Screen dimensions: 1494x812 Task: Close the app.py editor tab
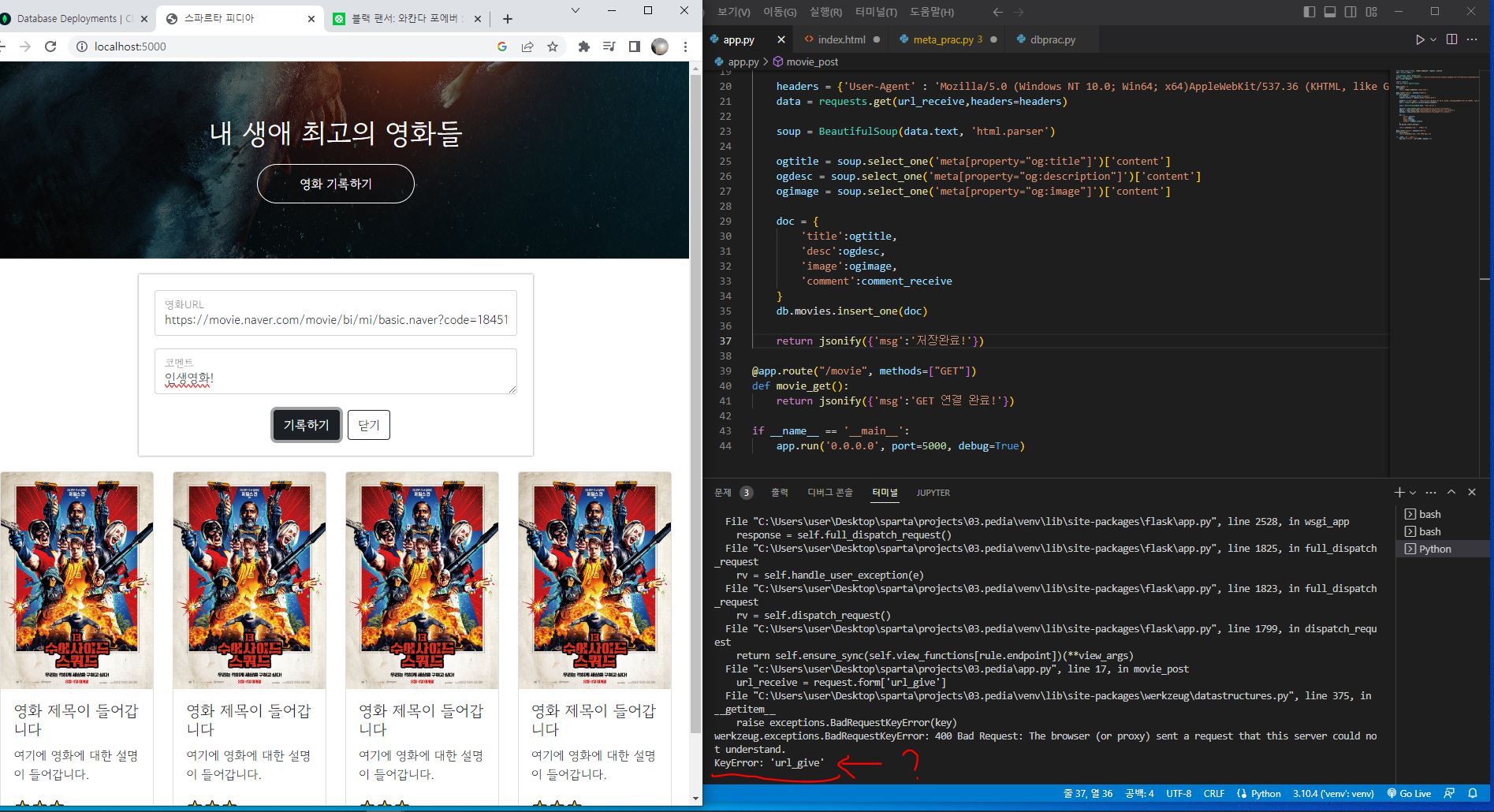781,39
